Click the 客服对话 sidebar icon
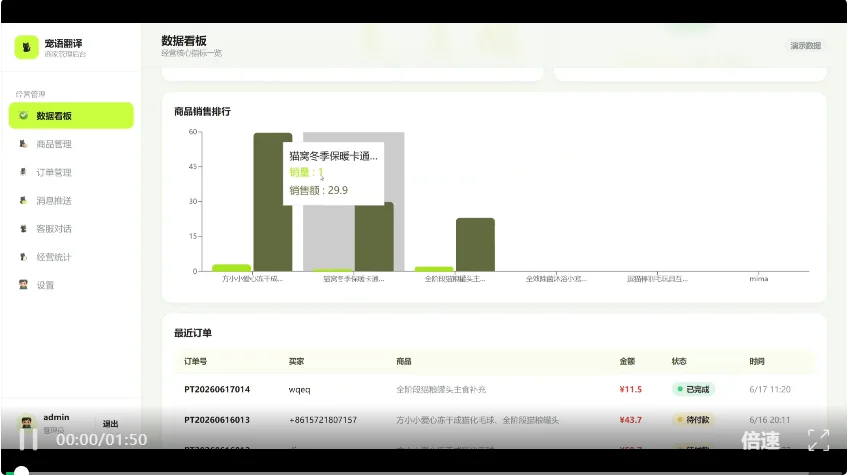850x475 pixels. (x=23, y=228)
